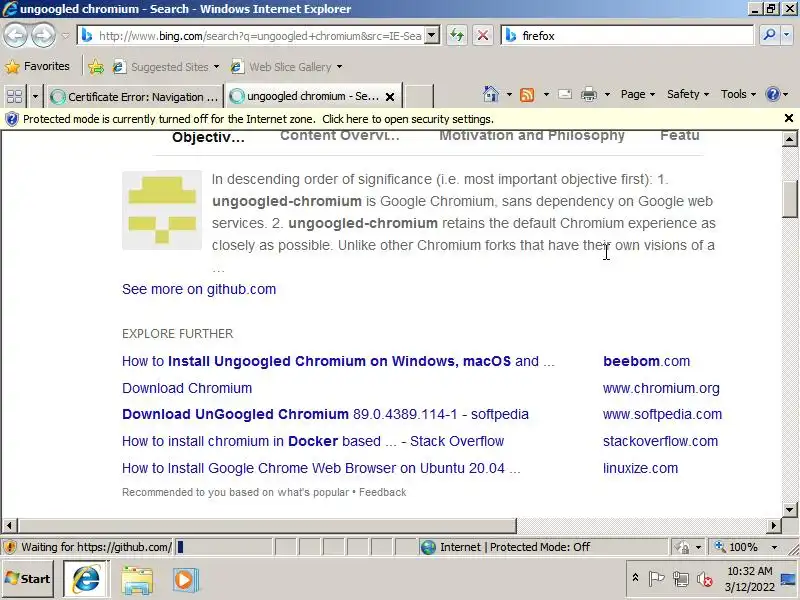Open Web Slice Gallery dropdown

click(x=286, y=67)
